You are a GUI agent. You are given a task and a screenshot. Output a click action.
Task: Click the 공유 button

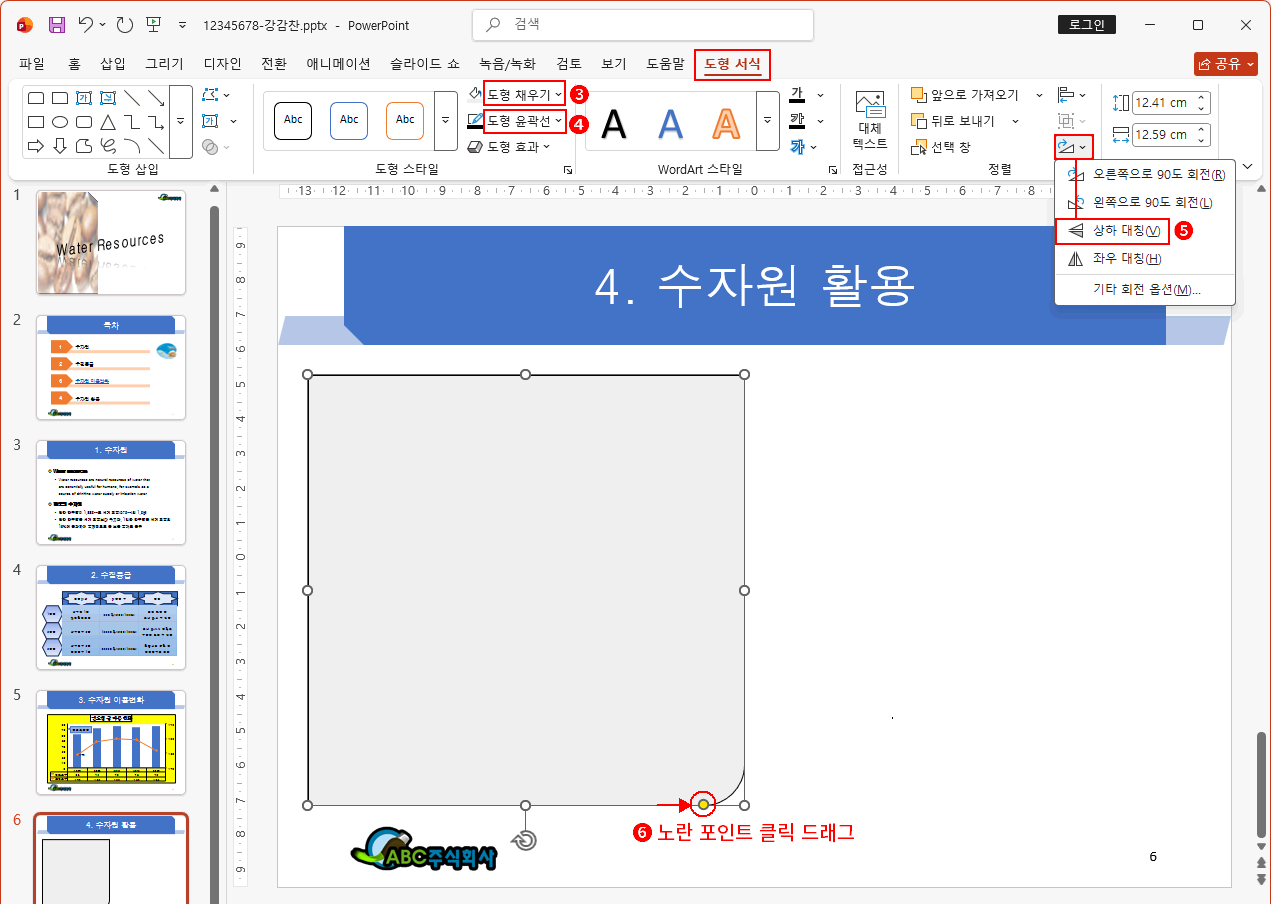coord(1224,62)
